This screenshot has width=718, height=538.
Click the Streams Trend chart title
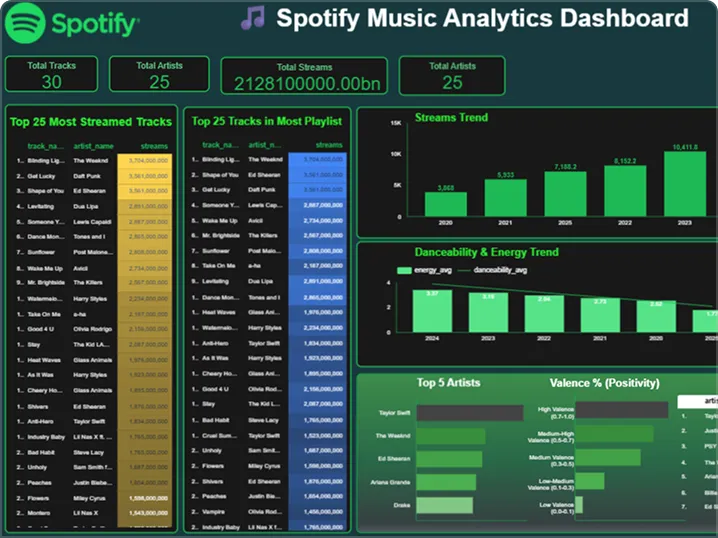(x=451, y=118)
